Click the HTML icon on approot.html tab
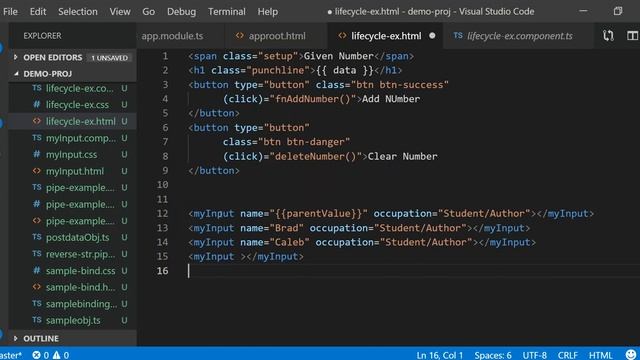 pos(240,36)
